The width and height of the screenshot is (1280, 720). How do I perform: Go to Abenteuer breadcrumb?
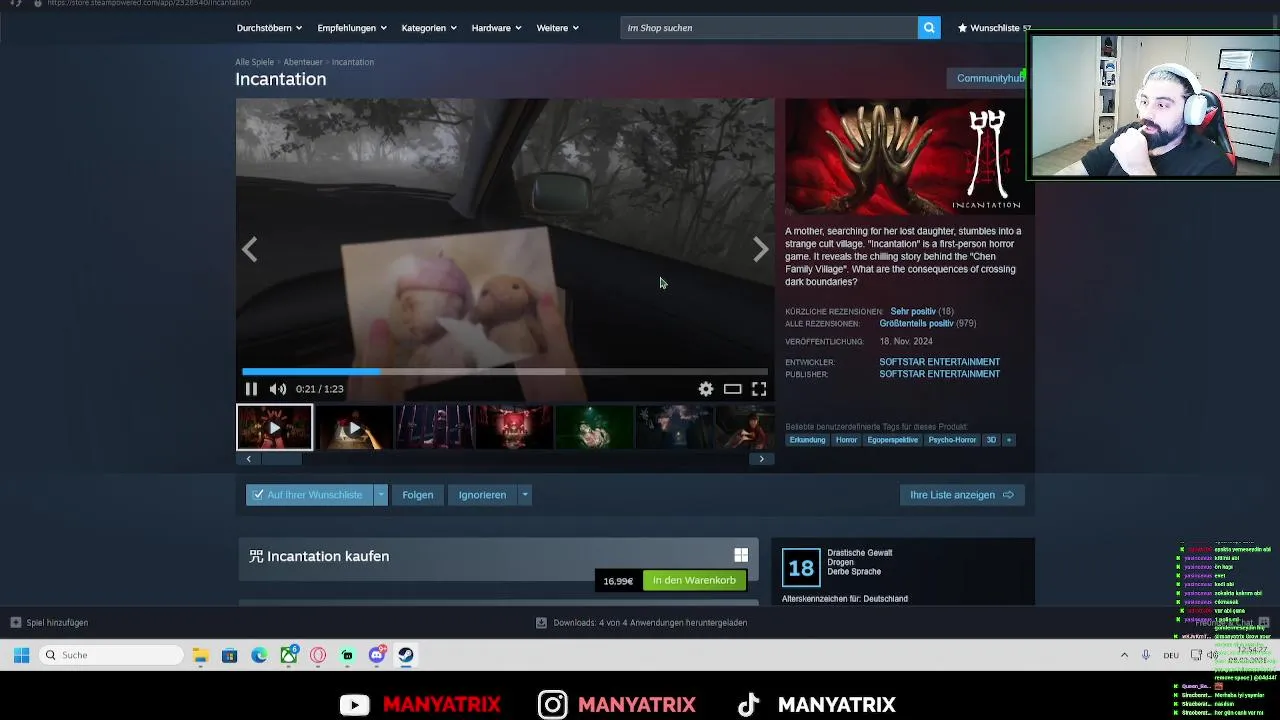click(x=303, y=62)
